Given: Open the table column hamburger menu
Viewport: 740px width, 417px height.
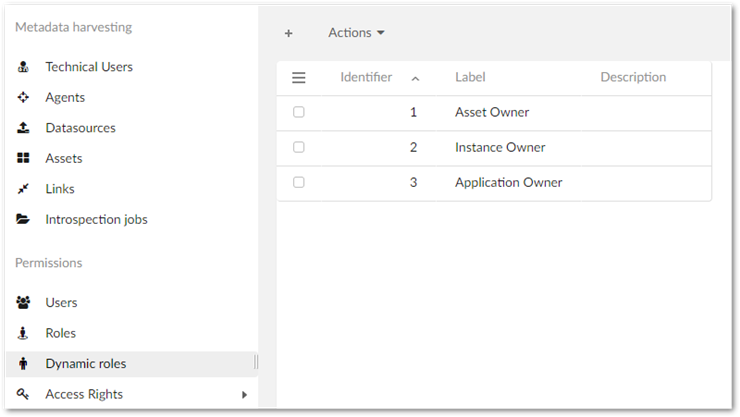Looking at the screenshot, I should (298, 77).
